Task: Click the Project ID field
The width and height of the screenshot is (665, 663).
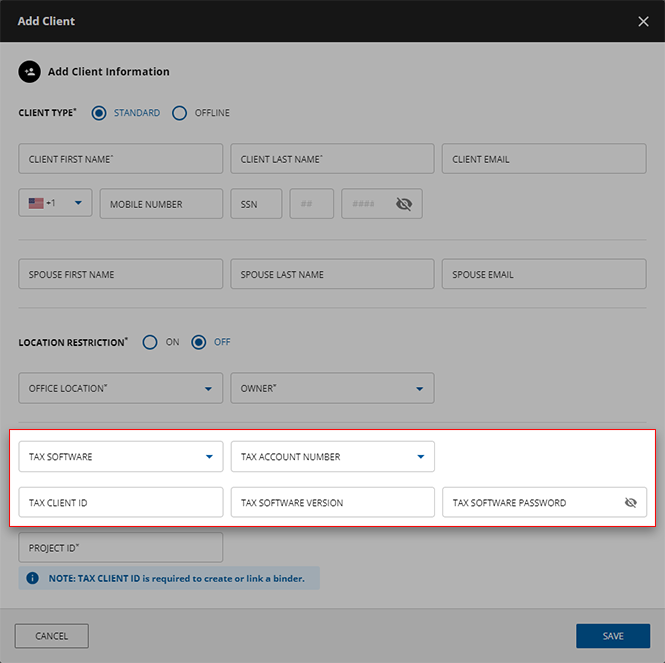Action: (120, 548)
